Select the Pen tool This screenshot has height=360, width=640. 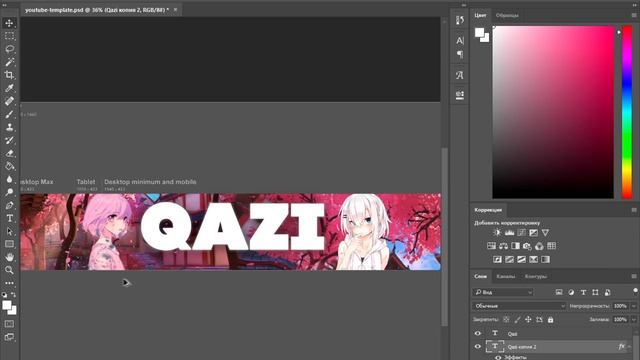click(x=9, y=205)
